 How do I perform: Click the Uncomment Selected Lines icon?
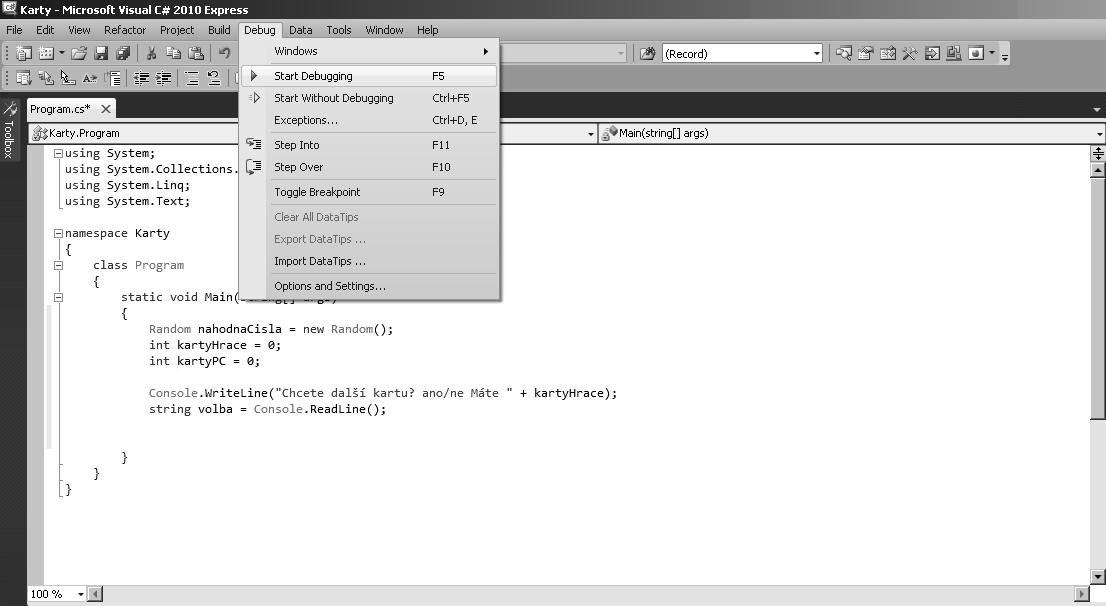click(x=214, y=78)
